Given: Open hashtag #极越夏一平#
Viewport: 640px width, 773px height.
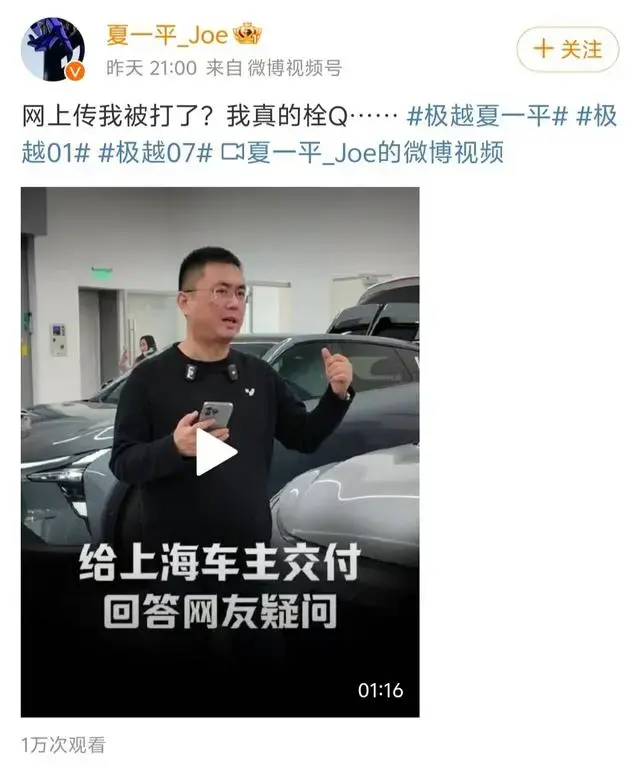Looking at the screenshot, I should [x=487, y=116].
